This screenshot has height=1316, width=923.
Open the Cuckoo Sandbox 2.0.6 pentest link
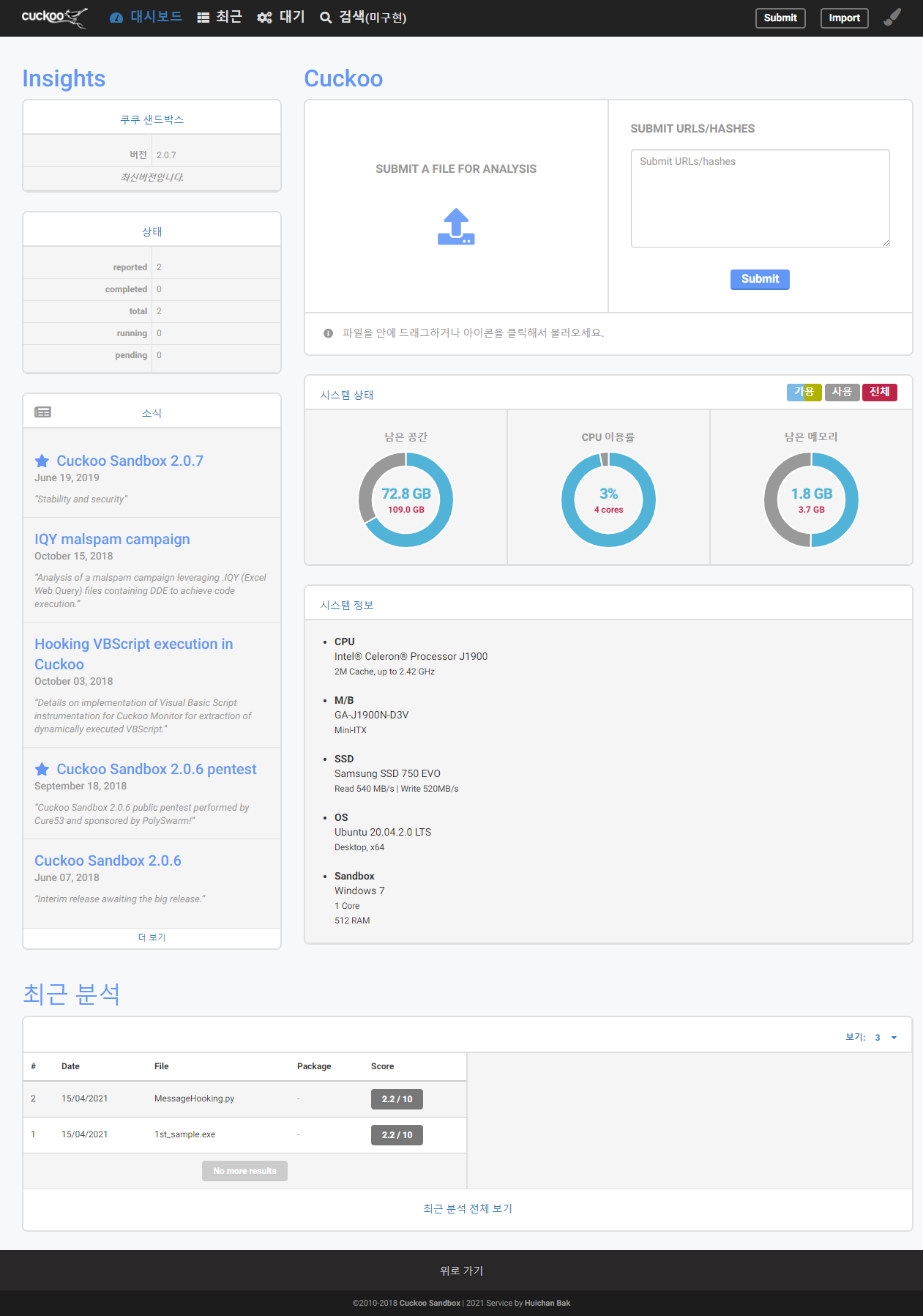(x=157, y=769)
